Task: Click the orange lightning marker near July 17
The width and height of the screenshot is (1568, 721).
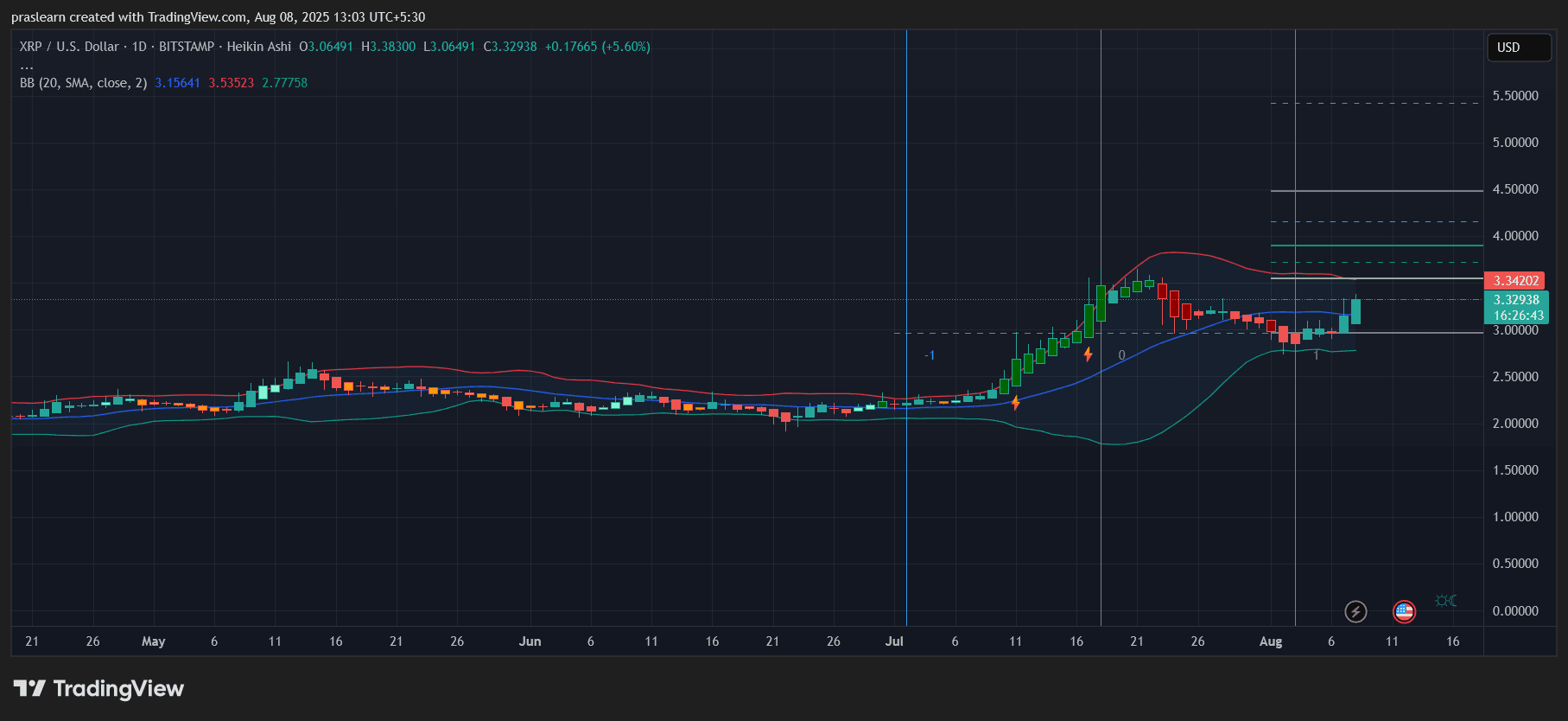Action: [1088, 354]
